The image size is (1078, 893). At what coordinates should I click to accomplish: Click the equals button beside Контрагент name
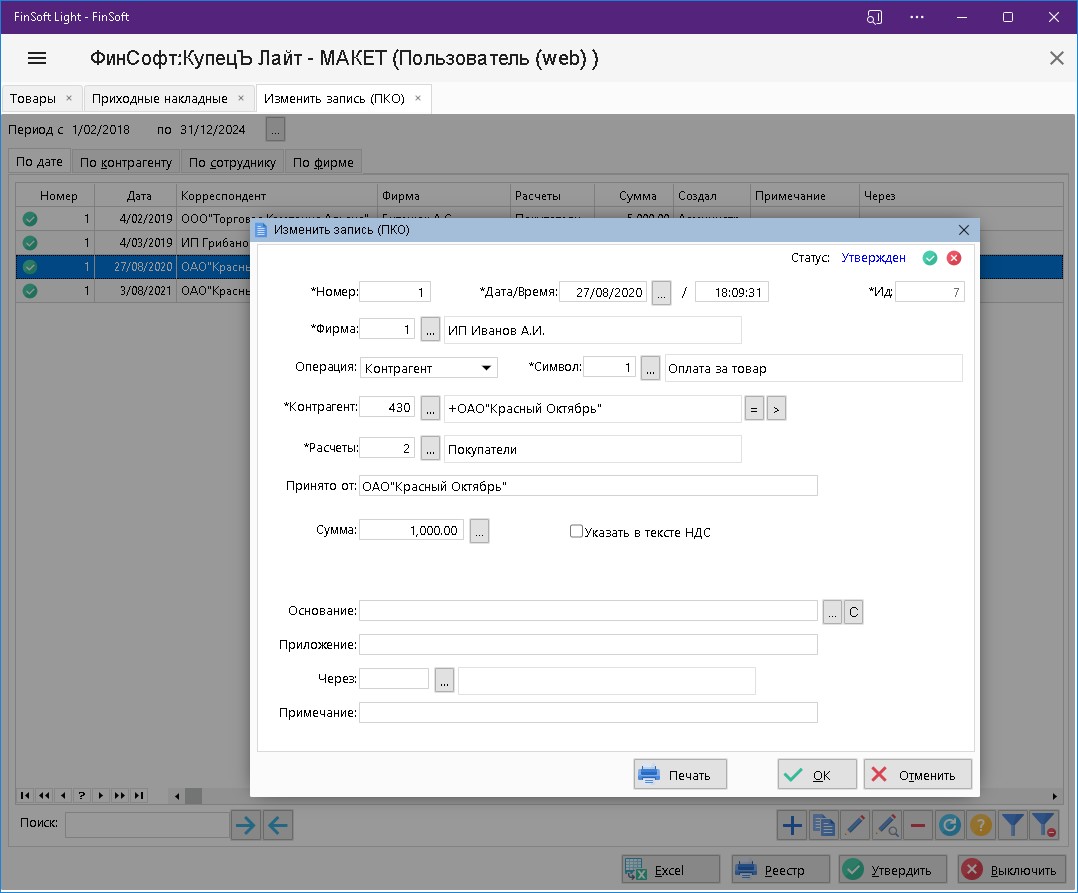pyautogui.click(x=754, y=408)
